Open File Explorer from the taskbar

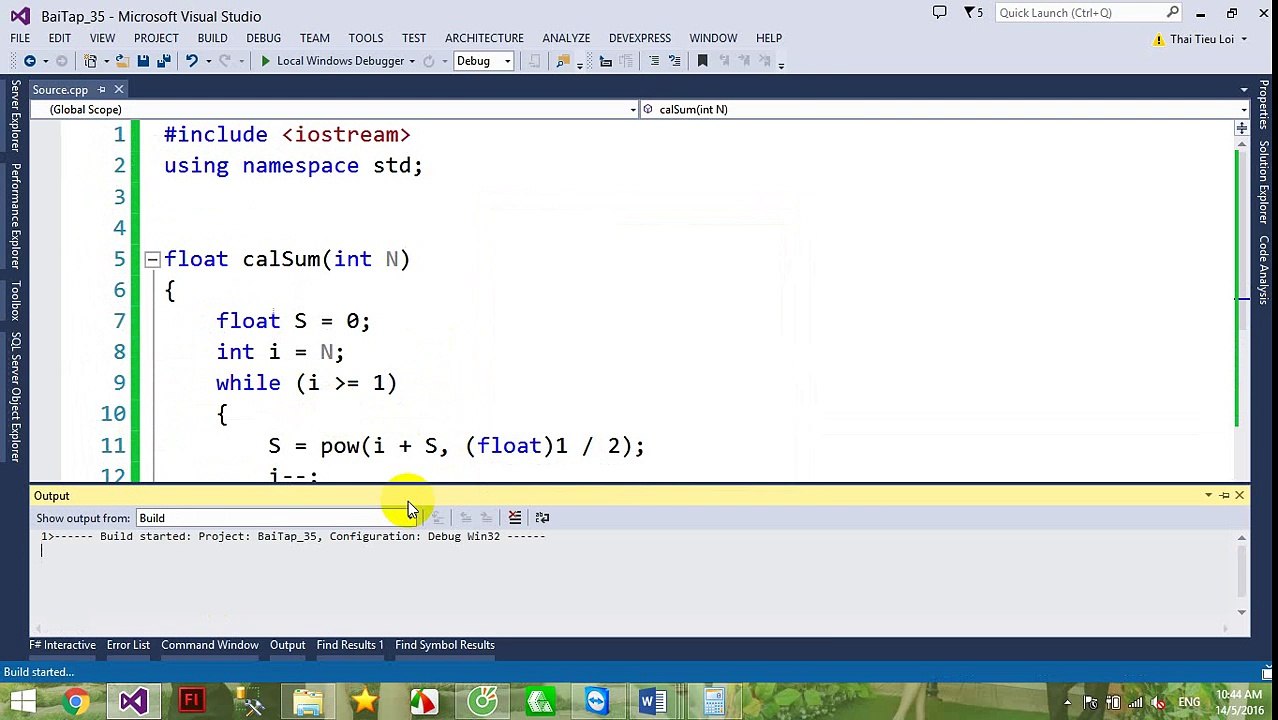coord(307,702)
